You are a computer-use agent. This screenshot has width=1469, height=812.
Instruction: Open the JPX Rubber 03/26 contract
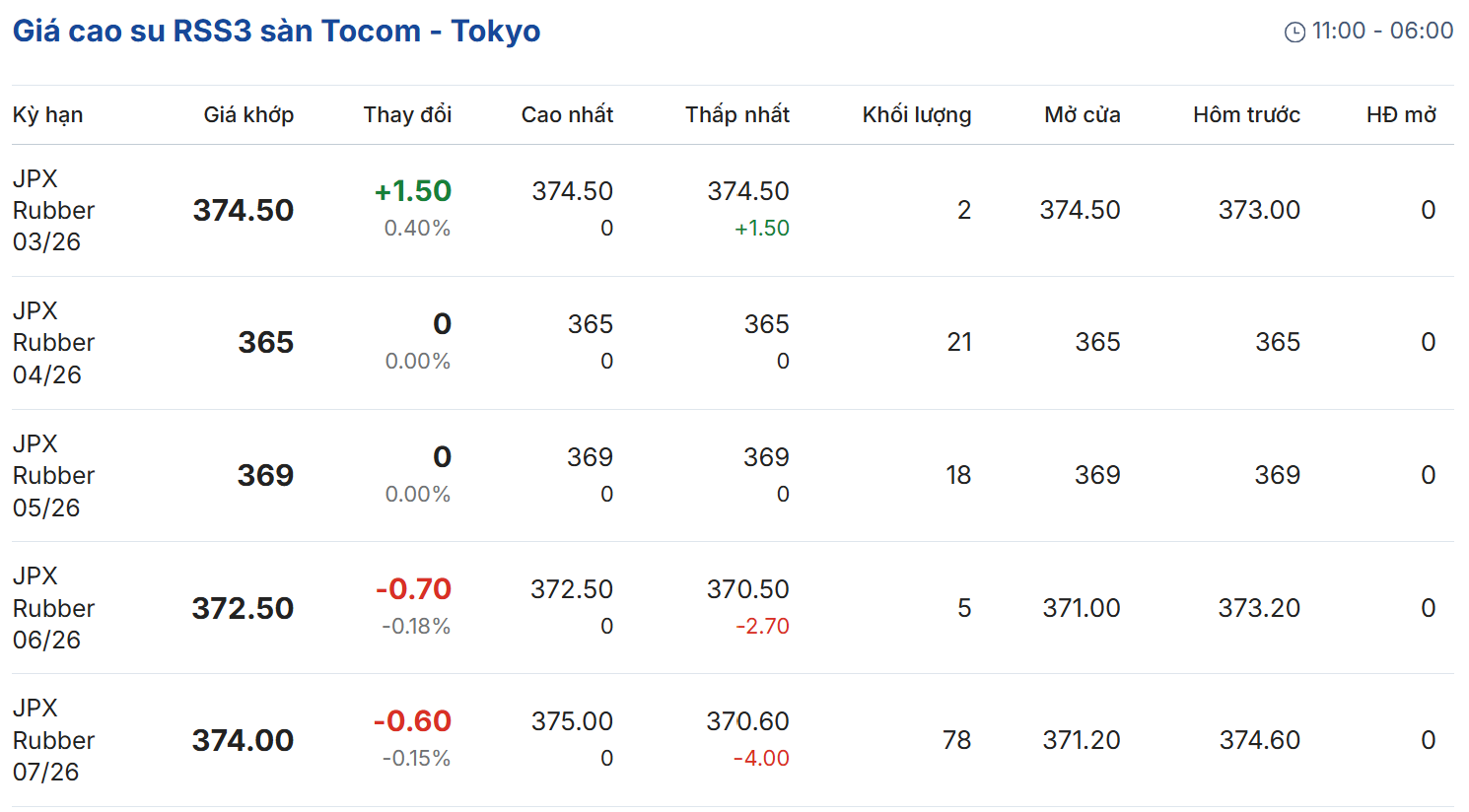click(53, 211)
